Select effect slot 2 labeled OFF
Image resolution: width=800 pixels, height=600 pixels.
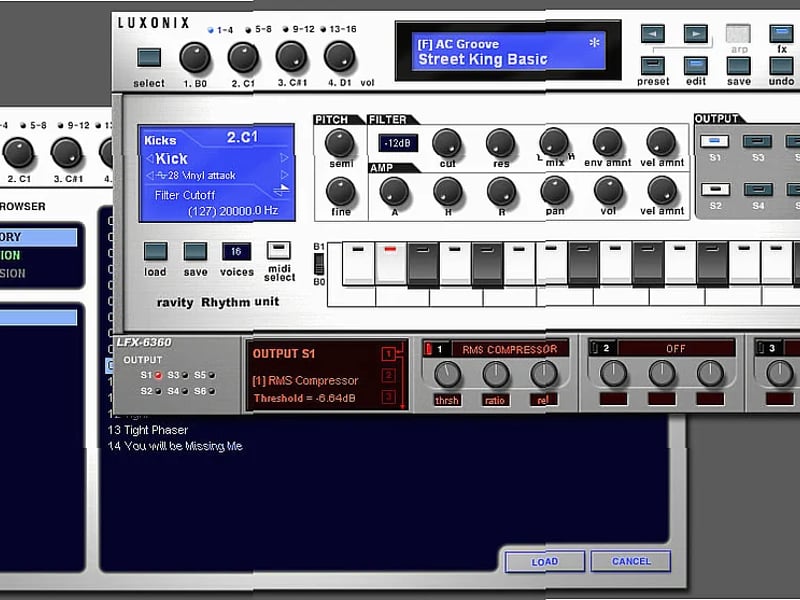click(x=675, y=349)
